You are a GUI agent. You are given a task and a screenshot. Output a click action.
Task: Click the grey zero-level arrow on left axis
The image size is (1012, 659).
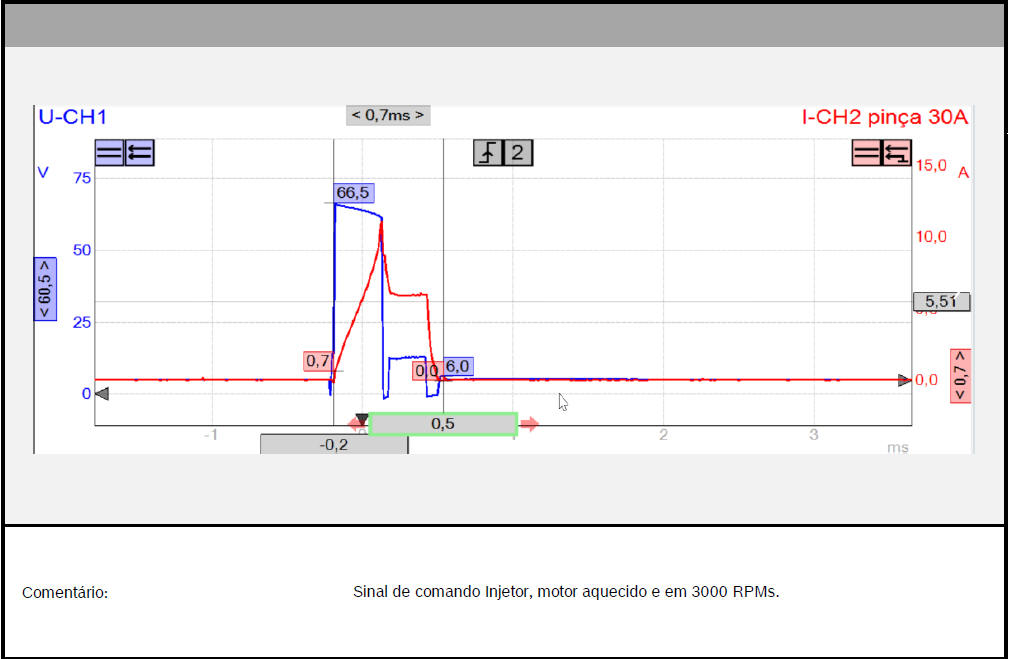click(x=101, y=394)
